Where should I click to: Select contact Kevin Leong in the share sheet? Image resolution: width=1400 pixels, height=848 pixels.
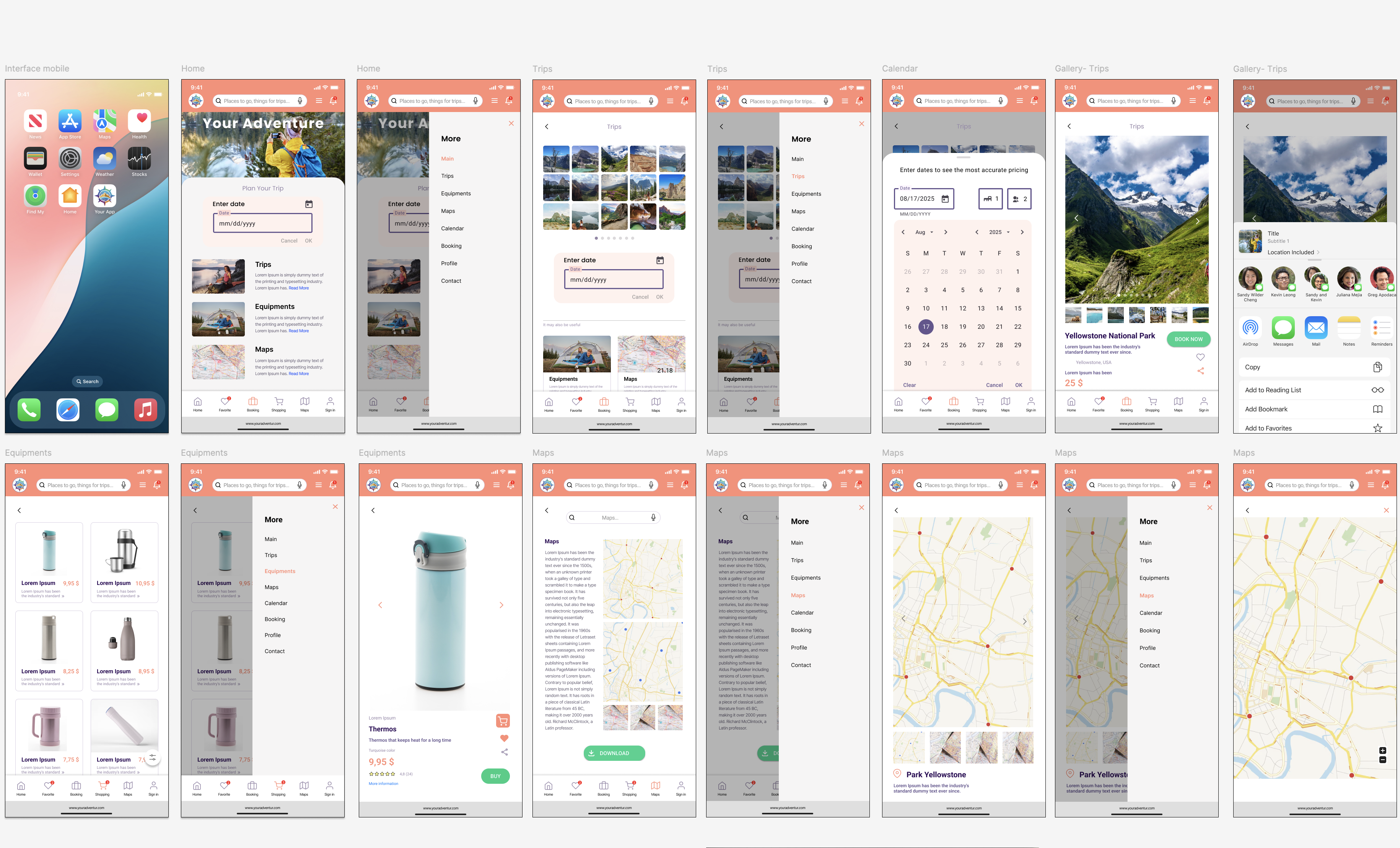[1283, 278]
